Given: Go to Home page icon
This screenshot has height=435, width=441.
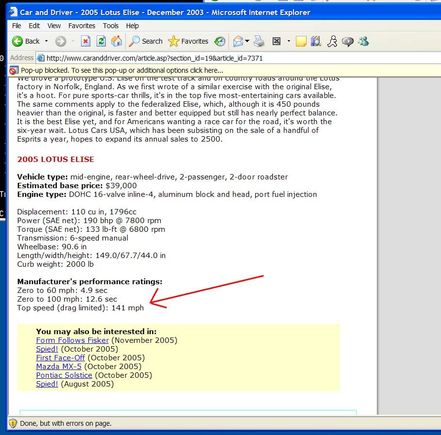Looking at the screenshot, I should (x=116, y=41).
